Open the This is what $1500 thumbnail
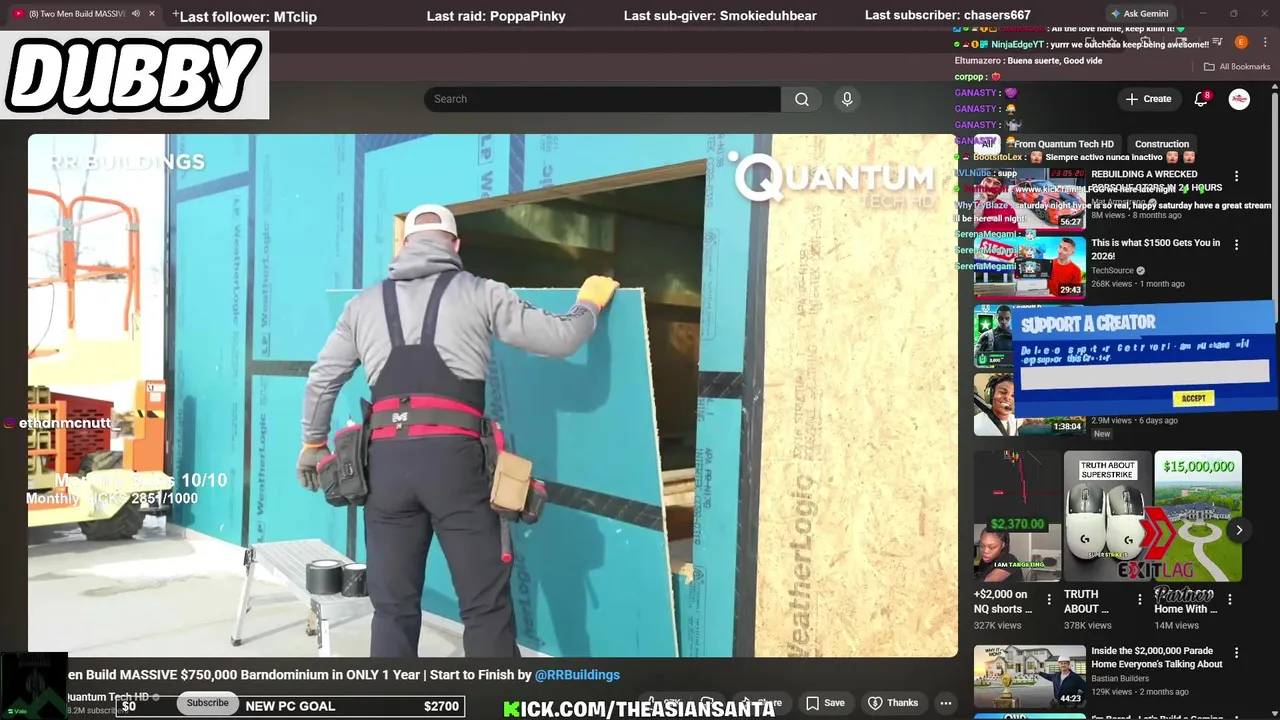Screen dimensions: 1280x720 coord(1030,266)
